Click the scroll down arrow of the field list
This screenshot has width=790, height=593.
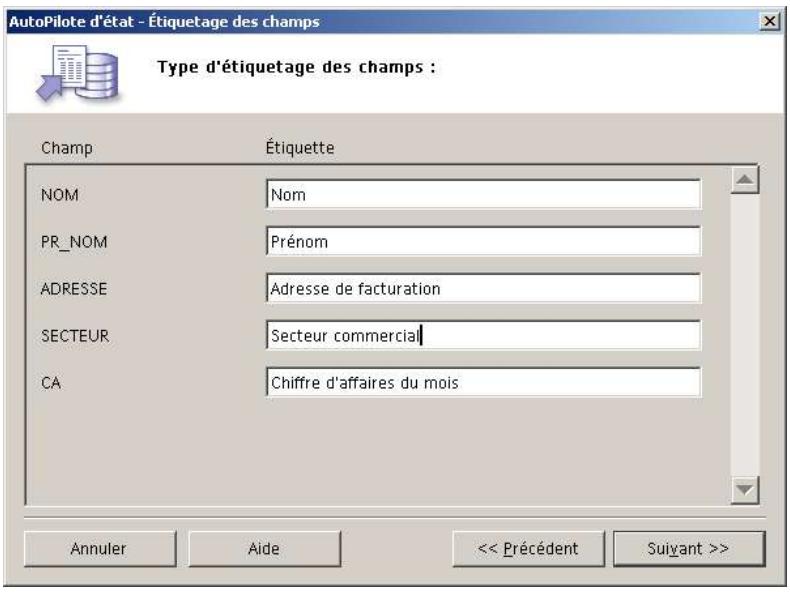coord(745,489)
